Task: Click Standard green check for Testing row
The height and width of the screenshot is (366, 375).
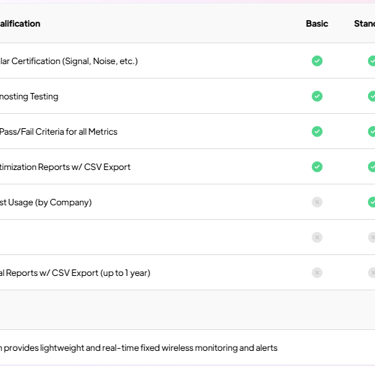Action: 371,96
